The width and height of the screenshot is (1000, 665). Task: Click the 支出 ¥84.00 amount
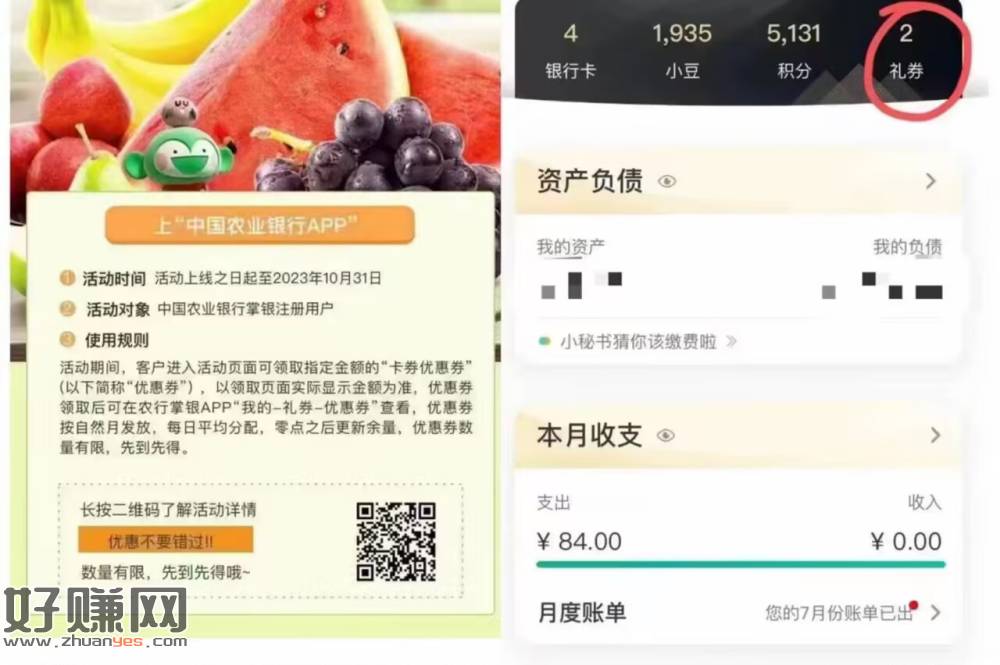pos(579,541)
